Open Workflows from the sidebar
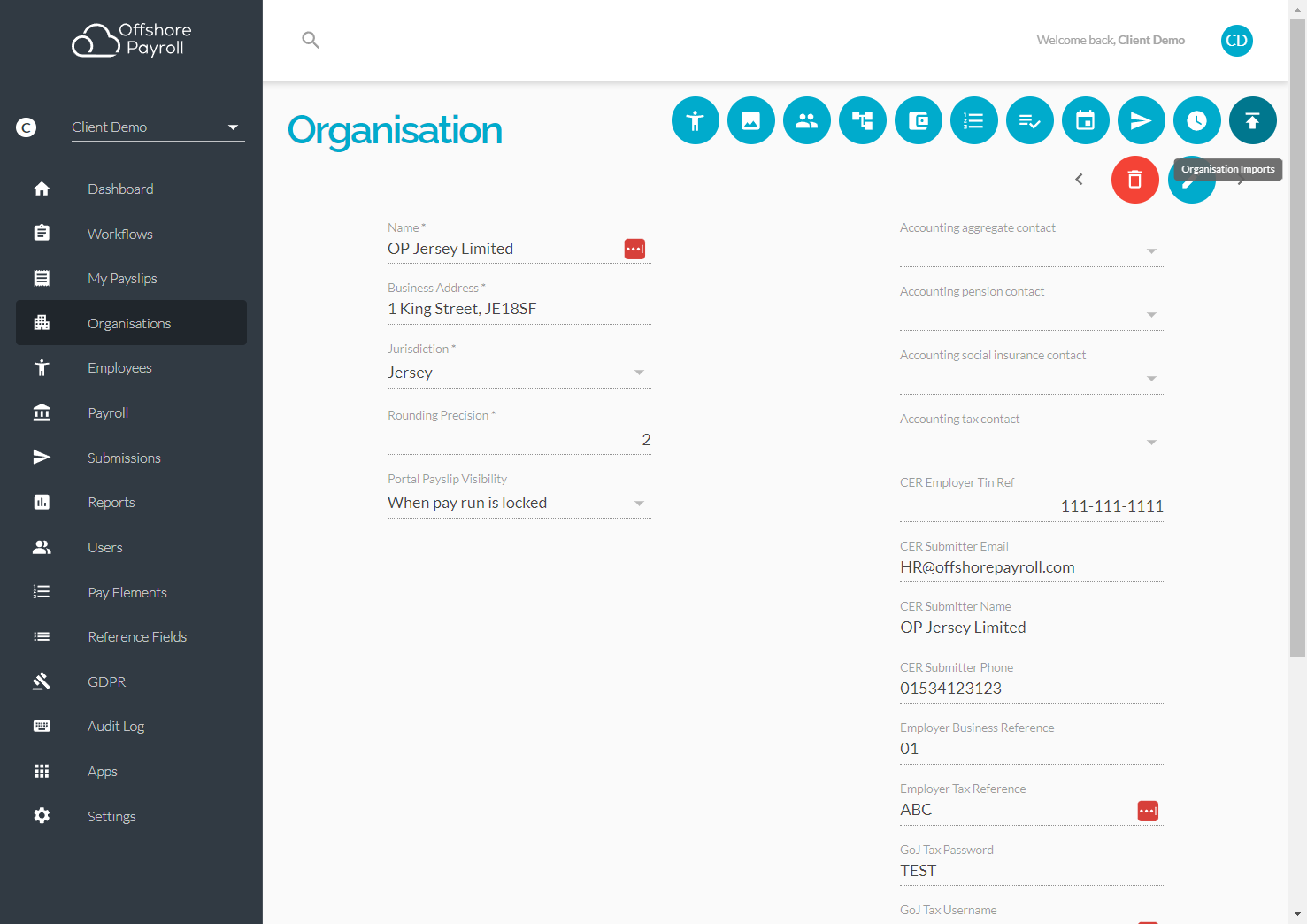Screen dimensions: 1307x924 (131, 234)
